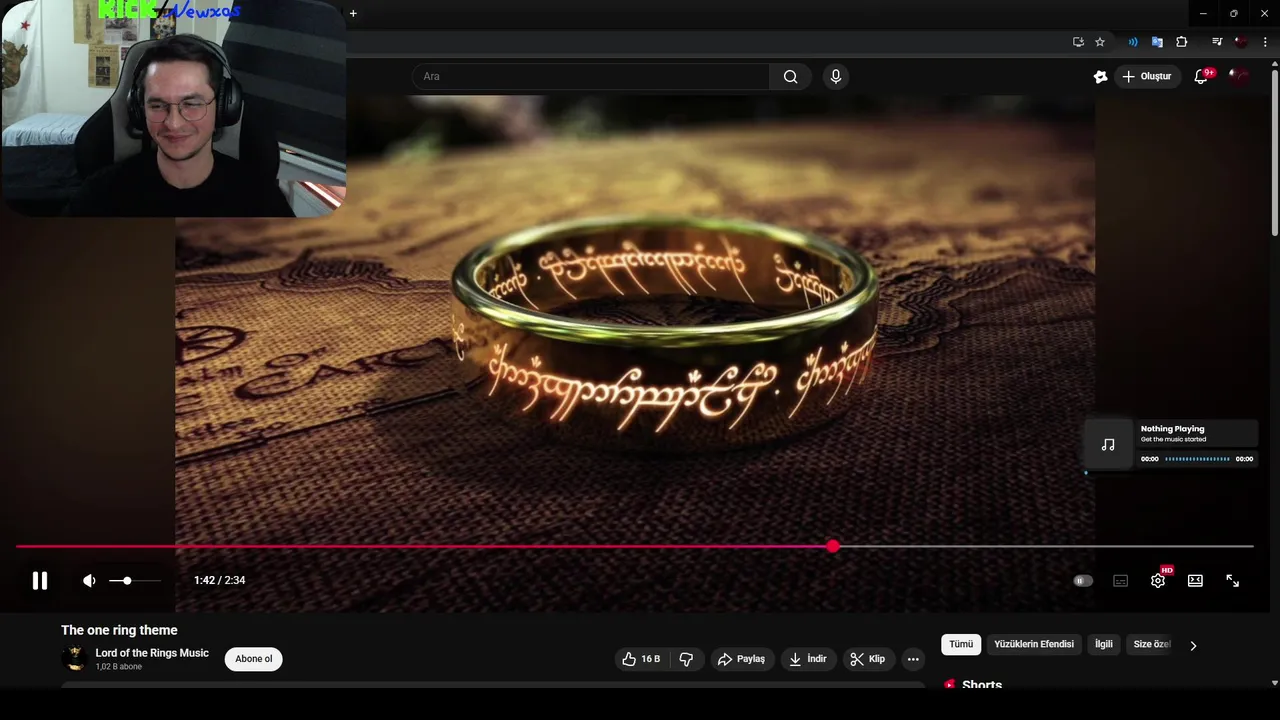1280x720 pixels.
Task: Click the 1:42 / 2:34 time display
Action: point(220,580)
